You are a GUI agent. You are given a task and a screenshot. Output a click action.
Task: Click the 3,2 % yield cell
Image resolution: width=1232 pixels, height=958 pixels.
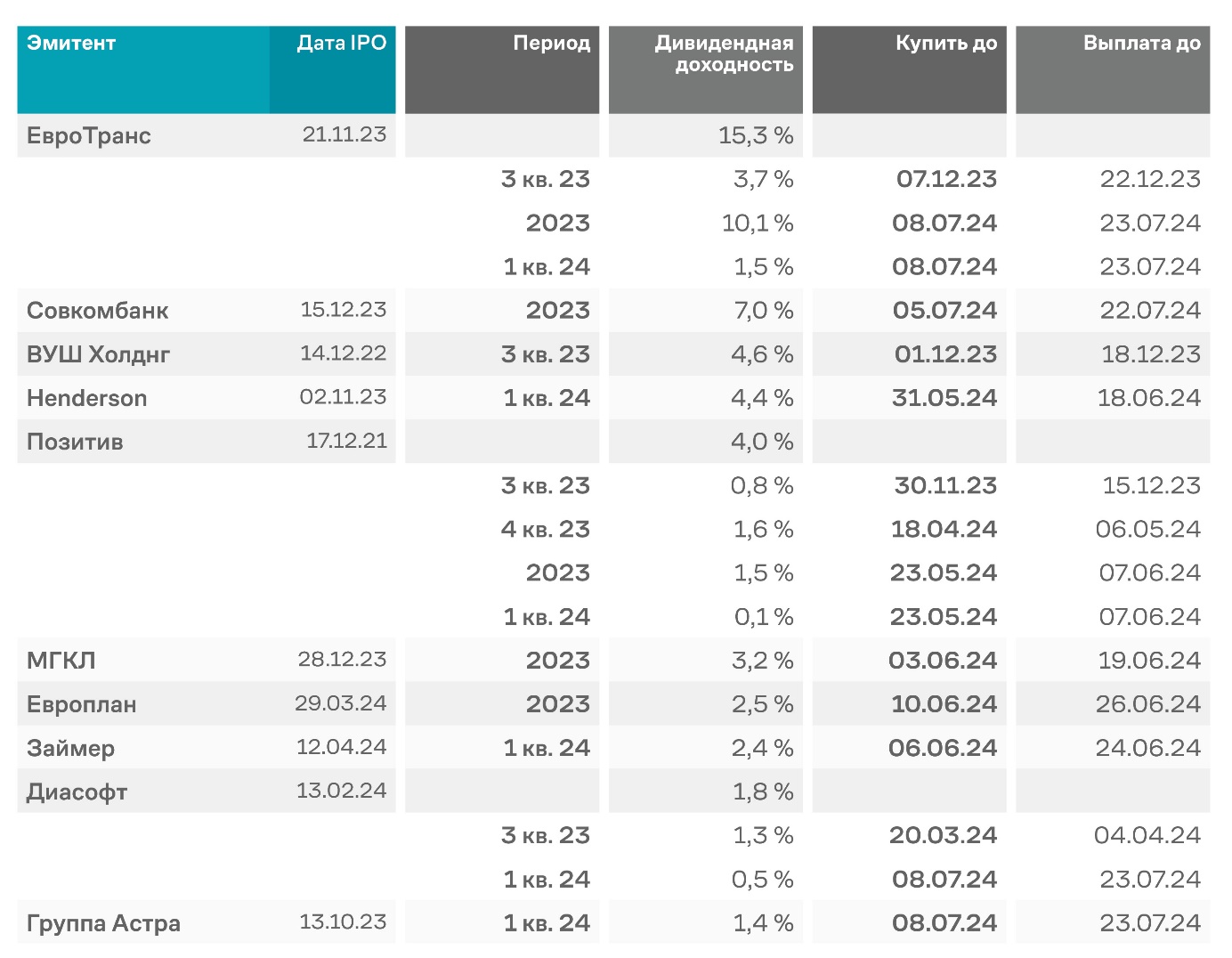(x=762, y=660)
